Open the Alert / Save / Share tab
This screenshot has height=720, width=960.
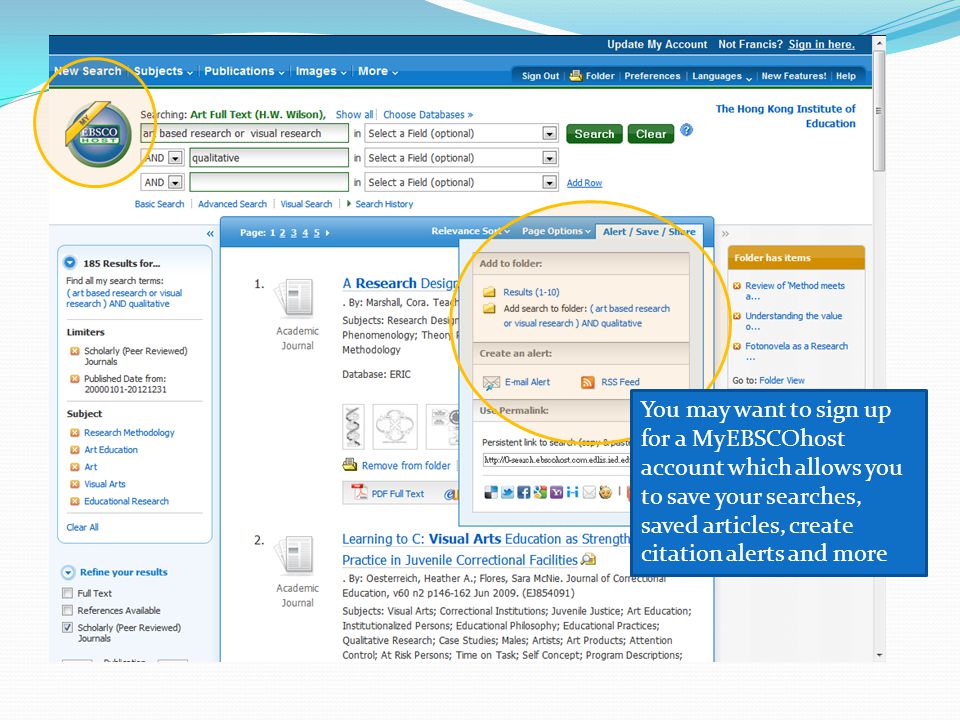click(649, 231)
